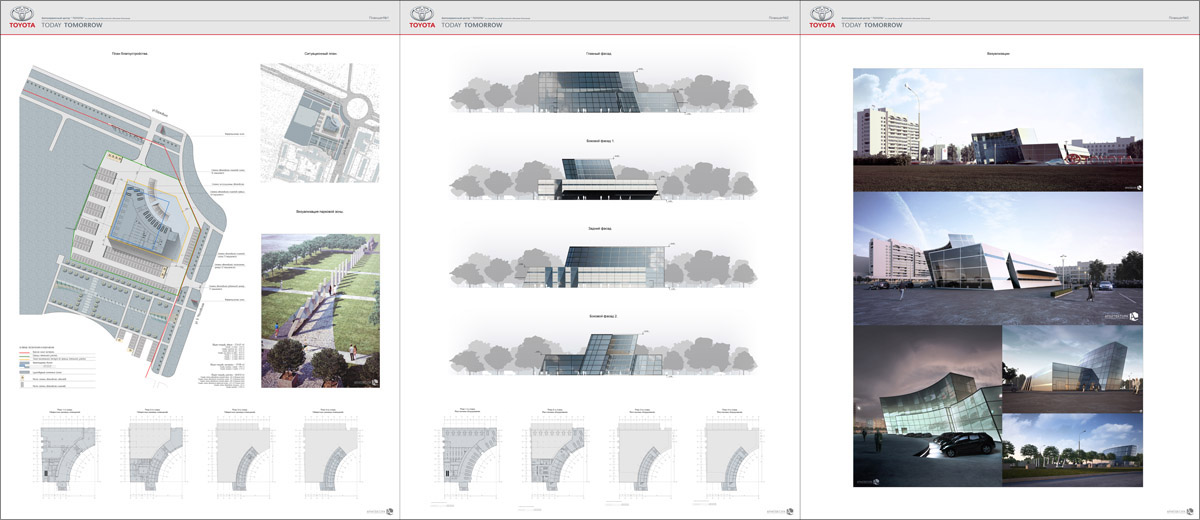Image resolution: width=1200 pixels, height=520 pixels.
Task: Click the Toyota logo on the first sheet
Action: tap(21, 17)
